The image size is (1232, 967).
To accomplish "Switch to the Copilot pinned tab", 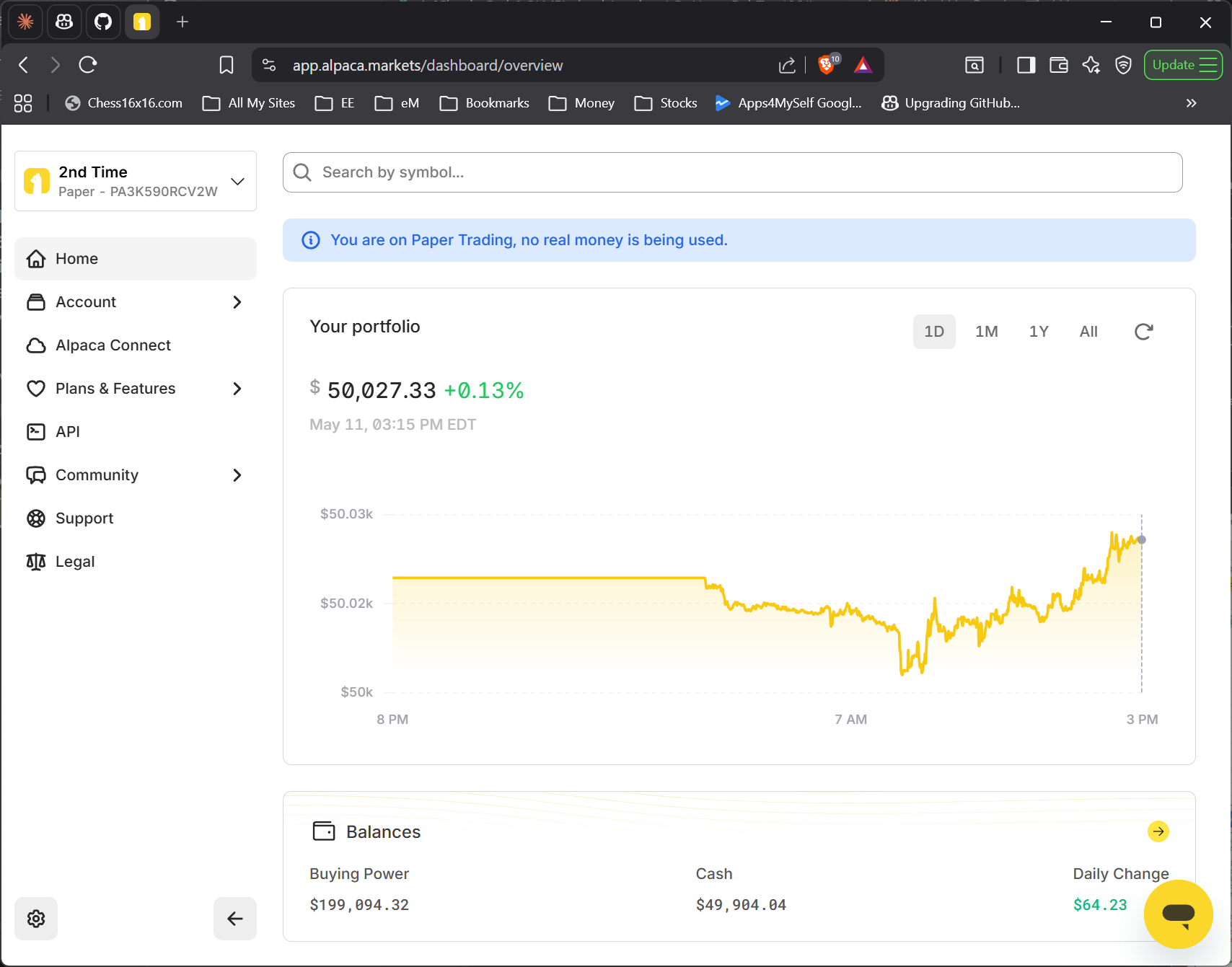I will click(64, 22).
